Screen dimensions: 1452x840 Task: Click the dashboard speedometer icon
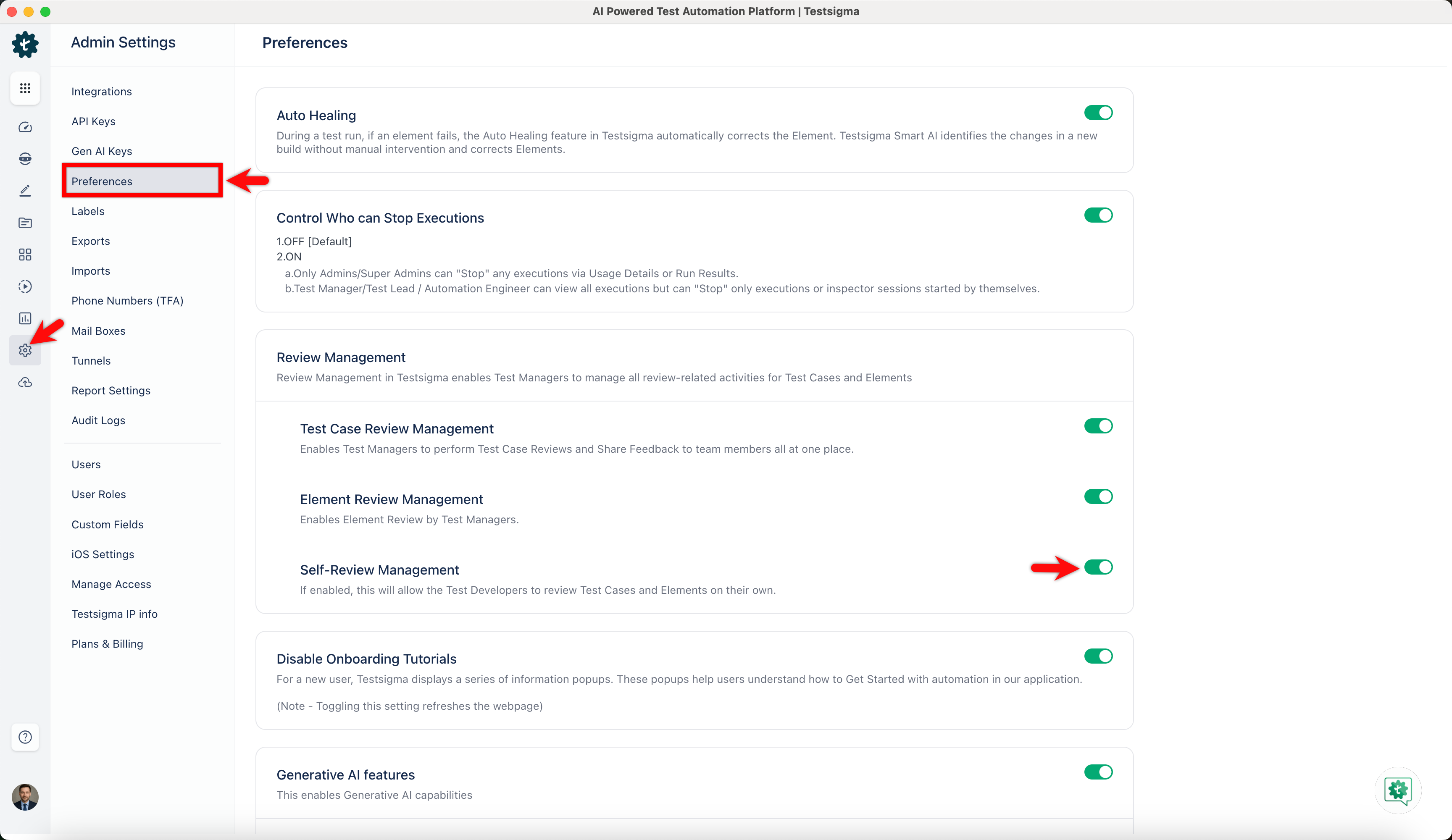pyautogui.click(x=25, y=127)
